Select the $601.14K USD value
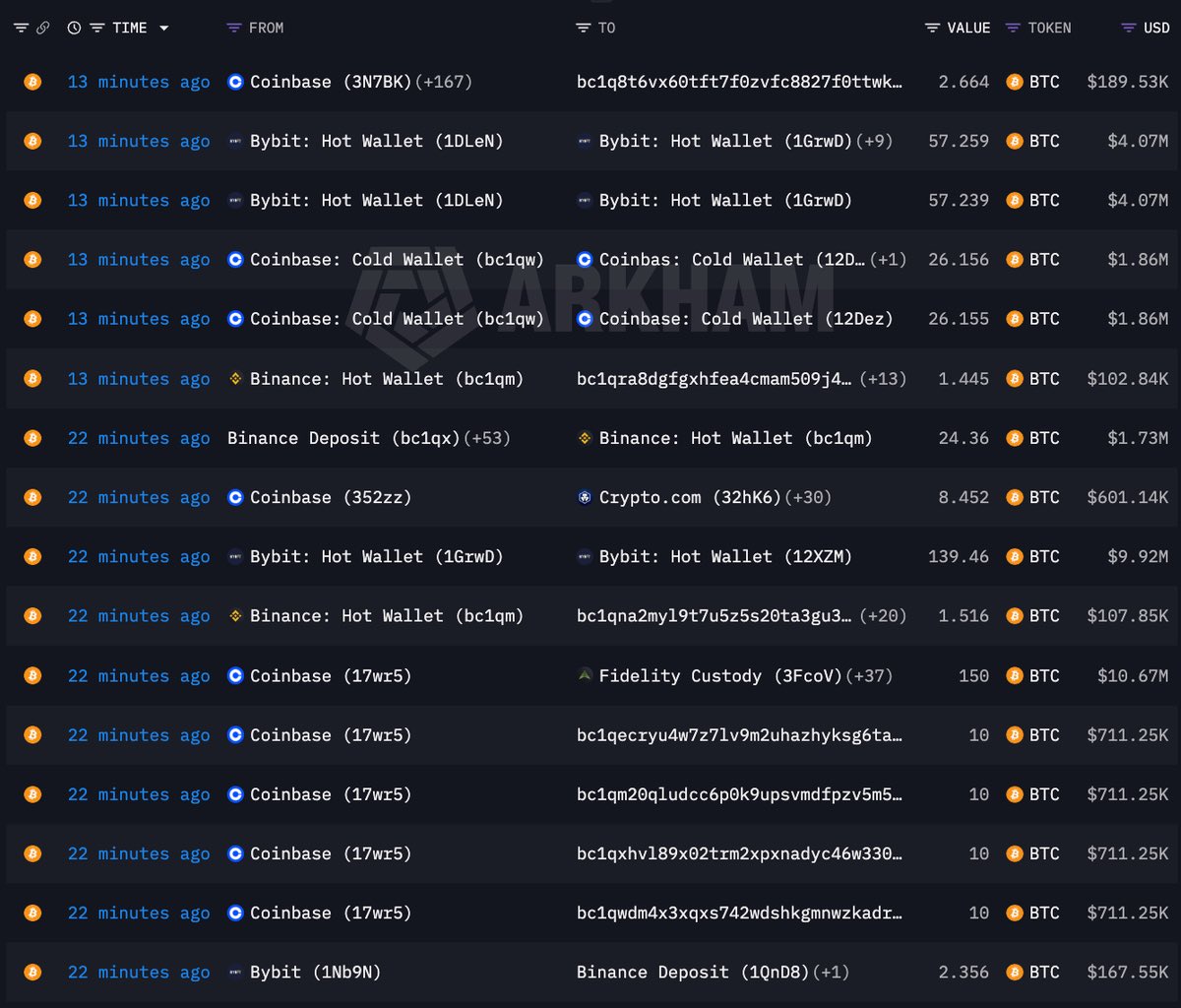This screenshot has width=1181, height=1008. pos(1128,497)
